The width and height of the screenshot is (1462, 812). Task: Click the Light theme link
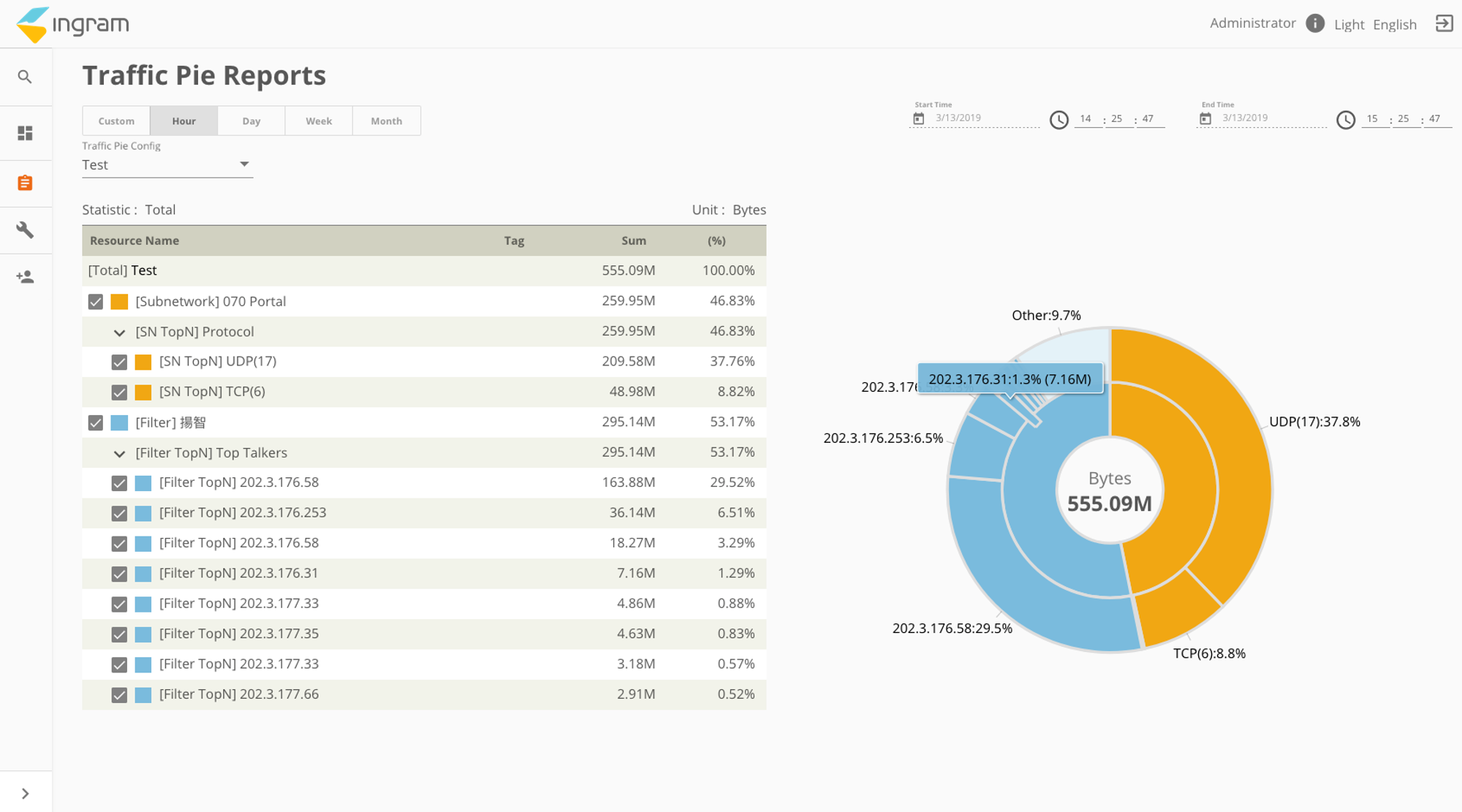(x=1349, y=24)
